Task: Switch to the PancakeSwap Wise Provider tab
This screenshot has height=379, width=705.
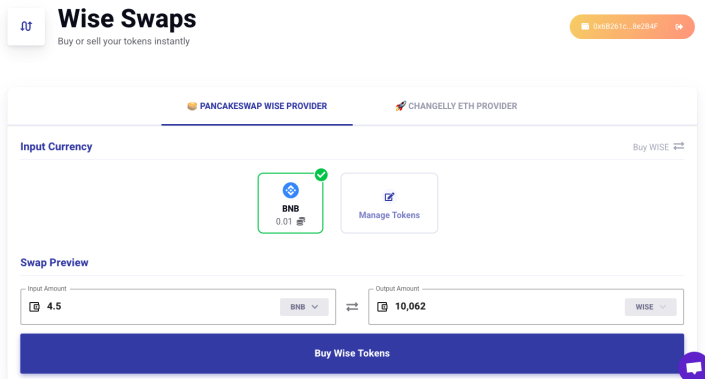Action: coord(257,106)
